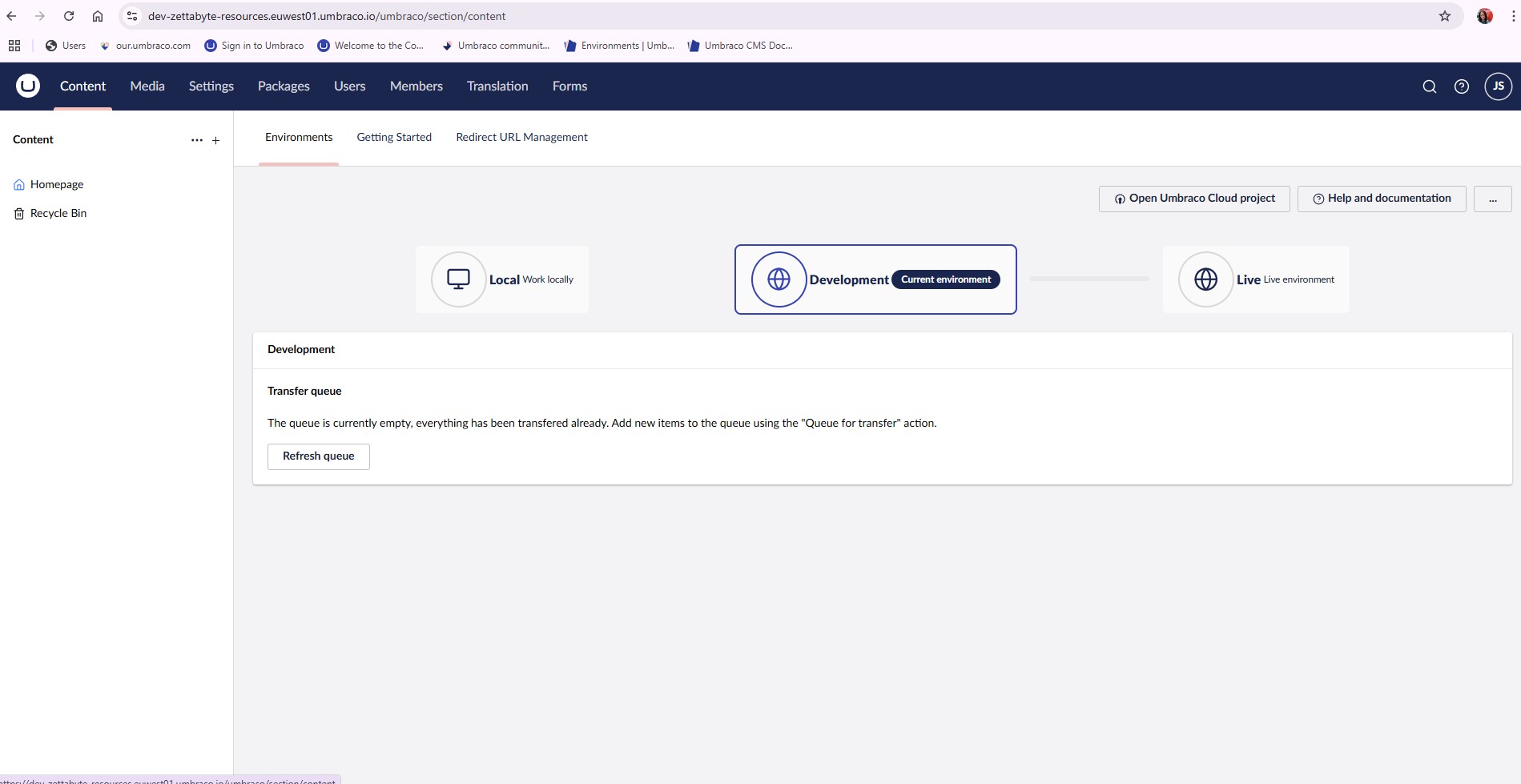Click the Development panel title
The height and width of the screenshot is (784, 1521).
point(301,350)
